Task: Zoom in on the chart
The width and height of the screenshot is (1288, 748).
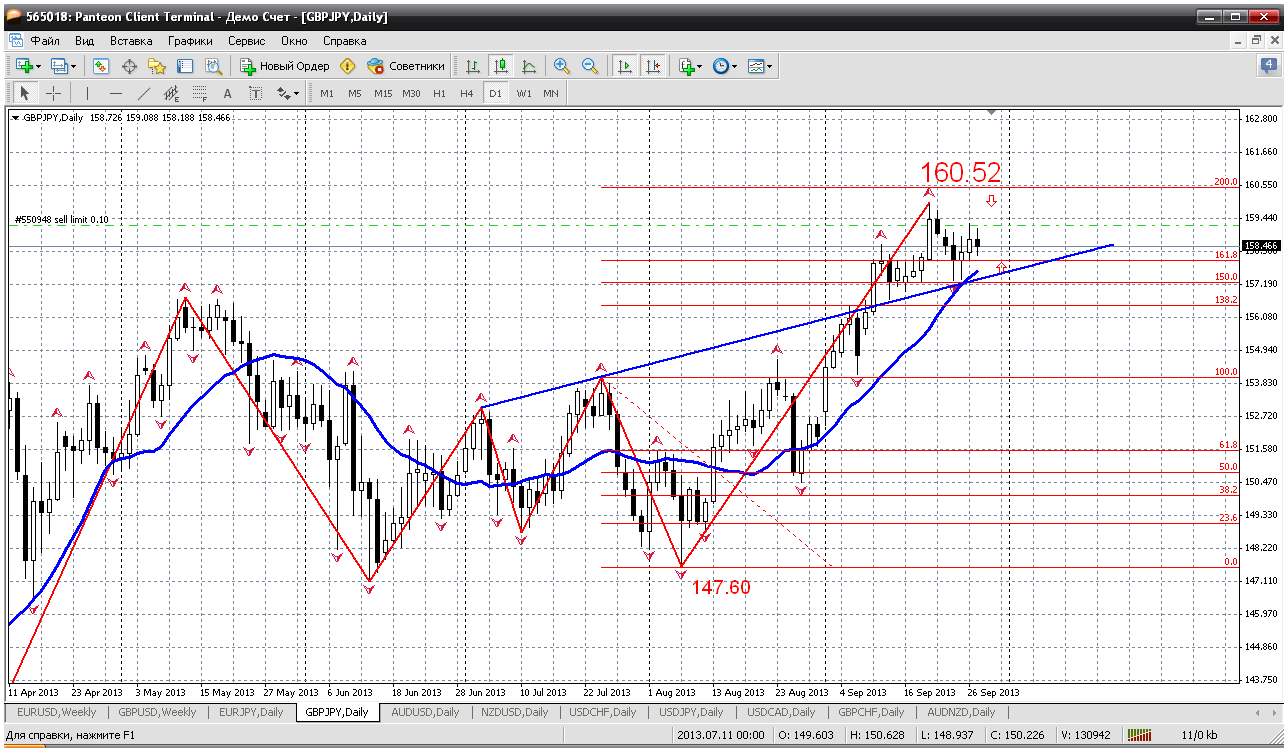Action: click(562, 66)
